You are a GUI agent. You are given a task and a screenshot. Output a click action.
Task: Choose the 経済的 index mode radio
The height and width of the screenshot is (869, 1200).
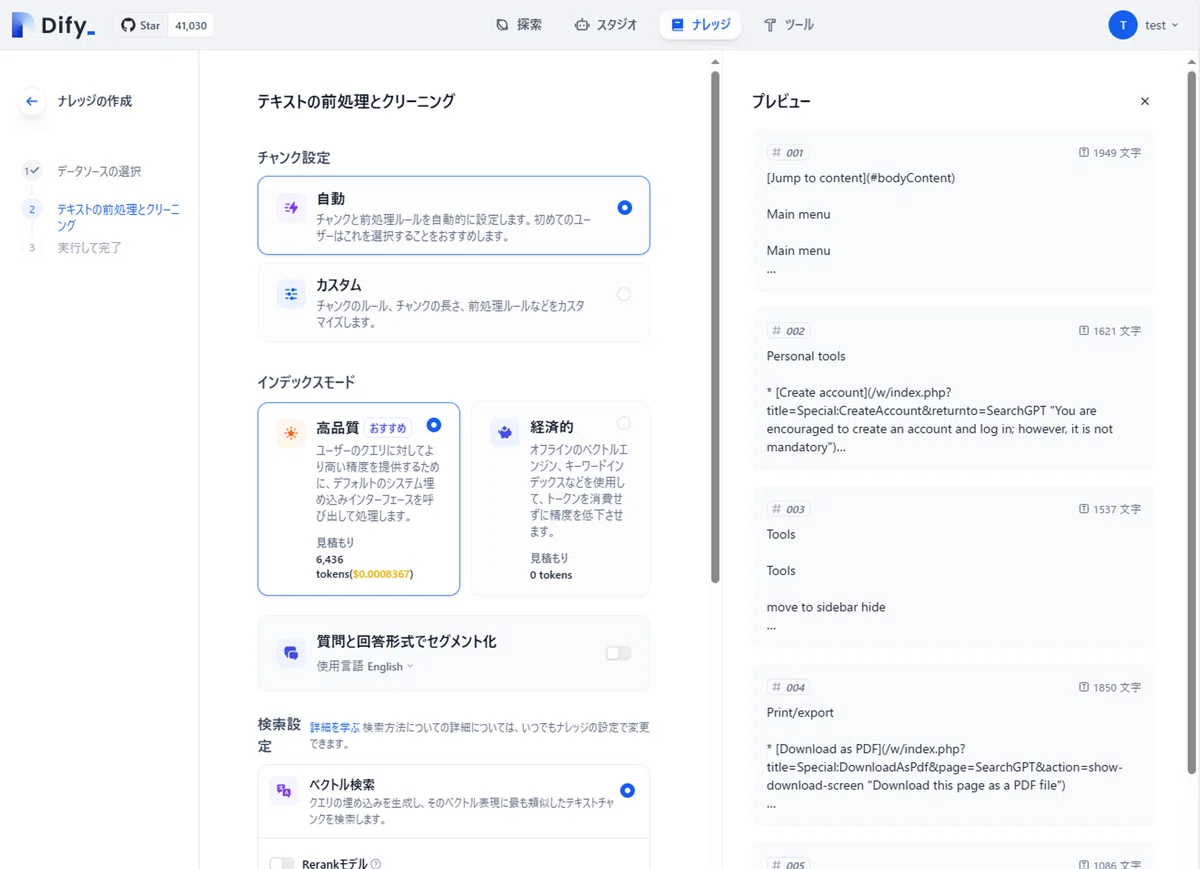click(625, 423)
